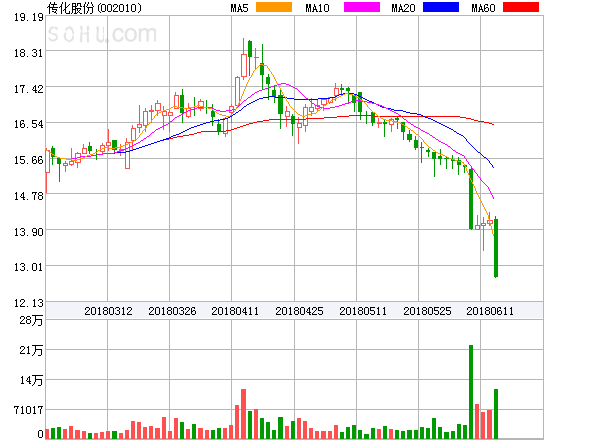Click the 15.66 price axis label
Screen dimensions: 600x440
tap(29, 160)
